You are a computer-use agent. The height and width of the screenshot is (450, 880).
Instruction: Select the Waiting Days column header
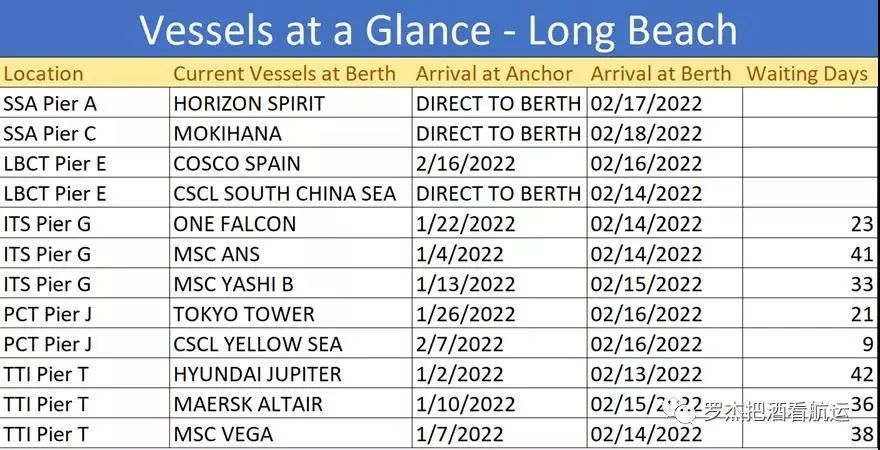click(807, 74)
